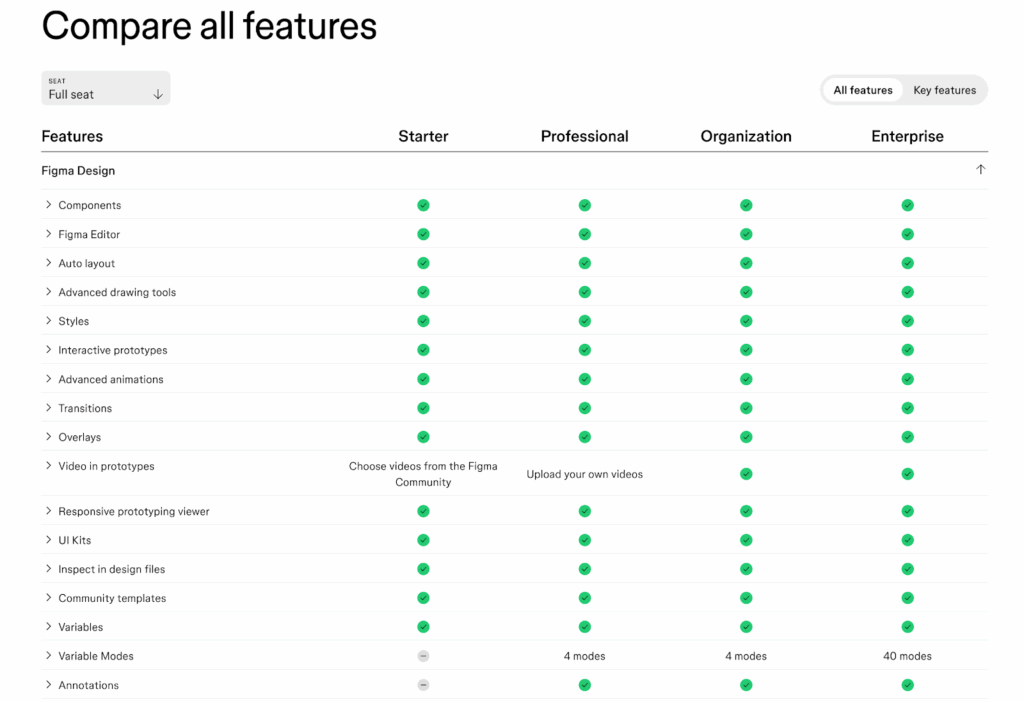Click the Upload your own videos text
This screenshot has width=1024, height=703.
click(584, 474)
